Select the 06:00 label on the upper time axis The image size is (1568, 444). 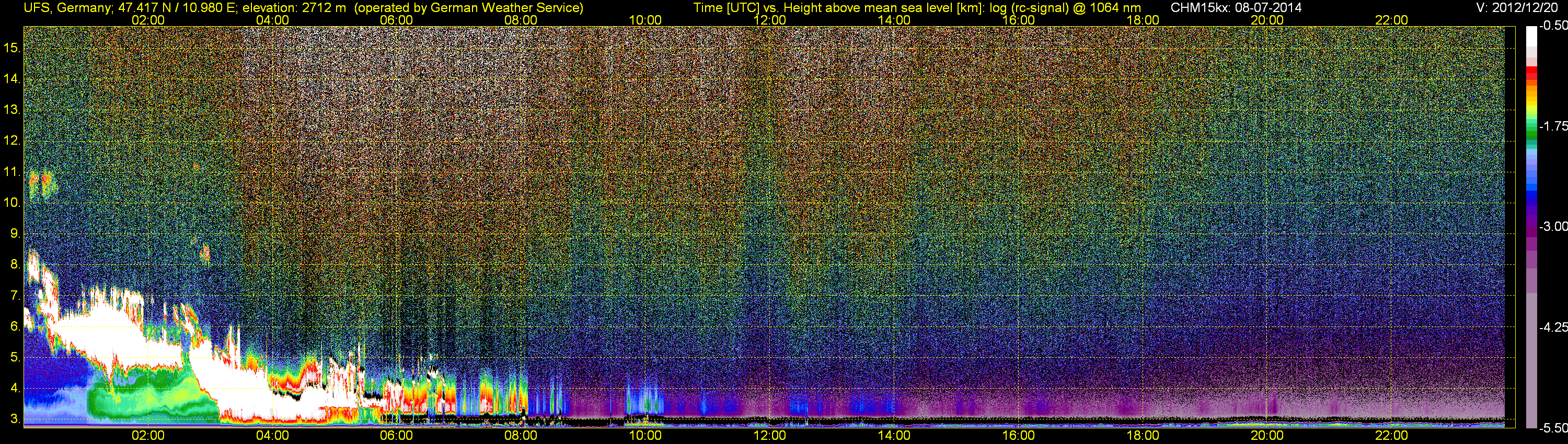(396, 20)
